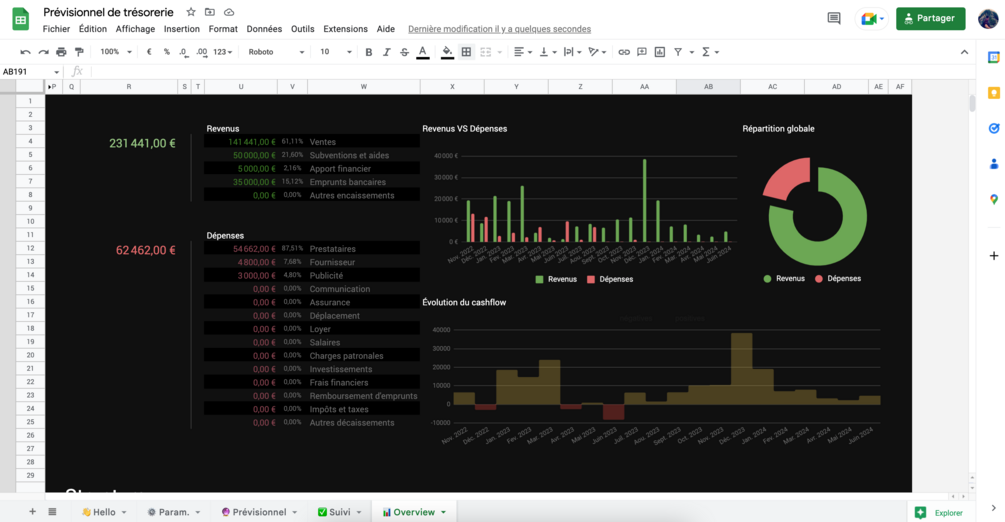This screenshot has width=1005, height=522.
Task: Click the redo arrow icon
Action: click(x=43, y=52)
